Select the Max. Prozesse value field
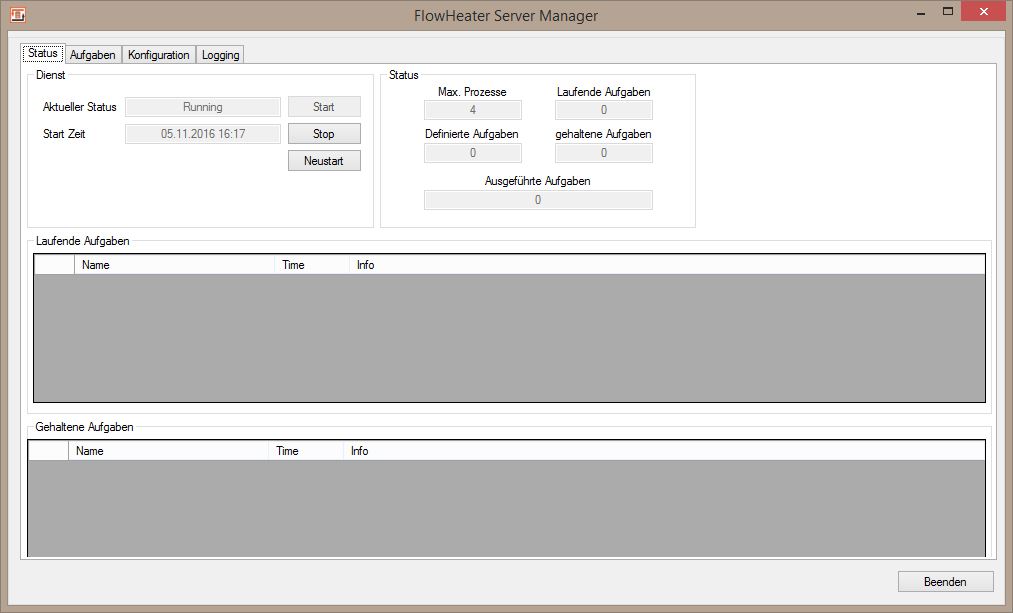The image size is (1013, 613). pyautogui.click(x=472, y=110)
